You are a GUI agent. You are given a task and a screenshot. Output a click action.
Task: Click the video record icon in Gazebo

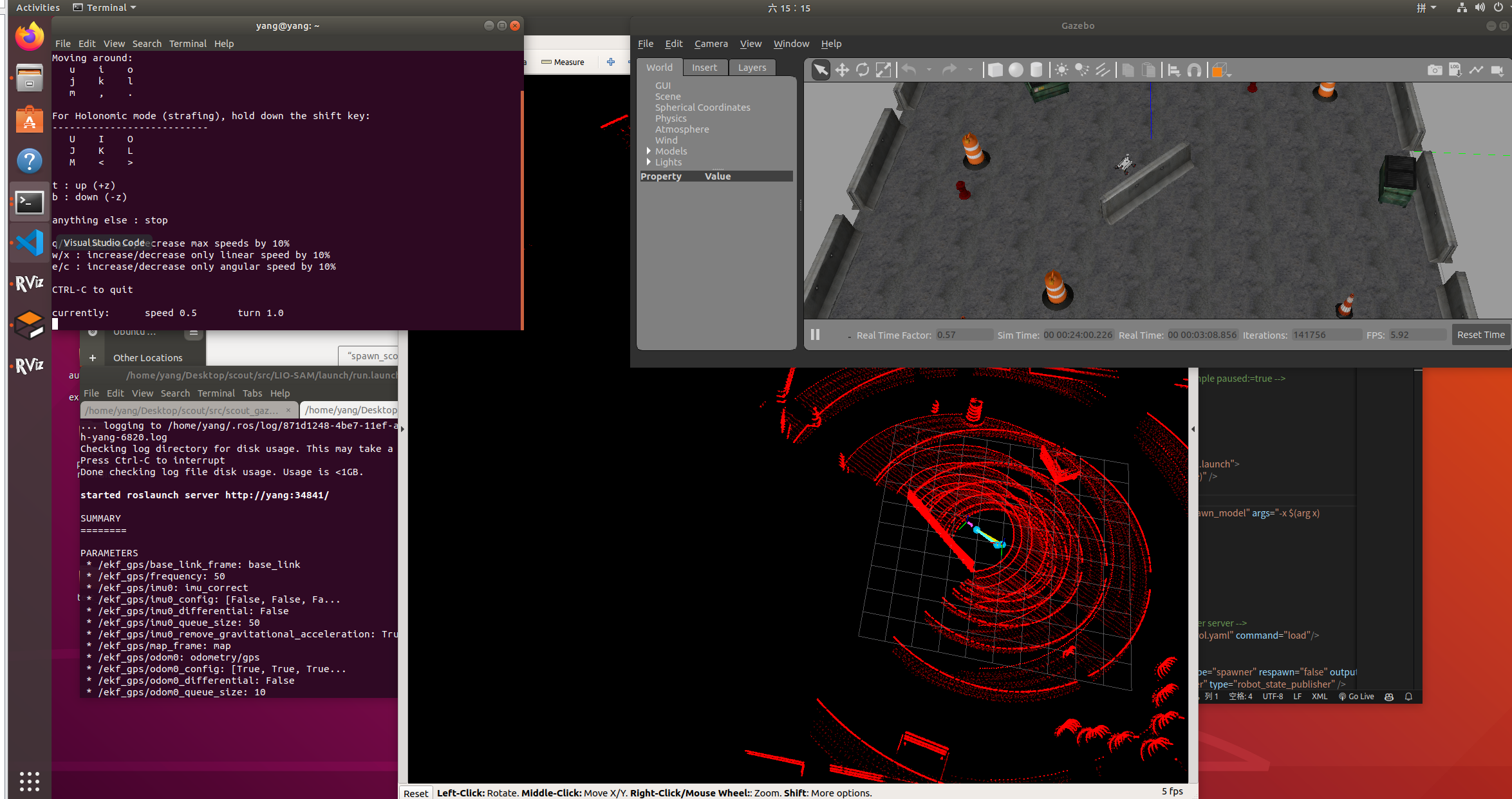tap(1497, 70)
